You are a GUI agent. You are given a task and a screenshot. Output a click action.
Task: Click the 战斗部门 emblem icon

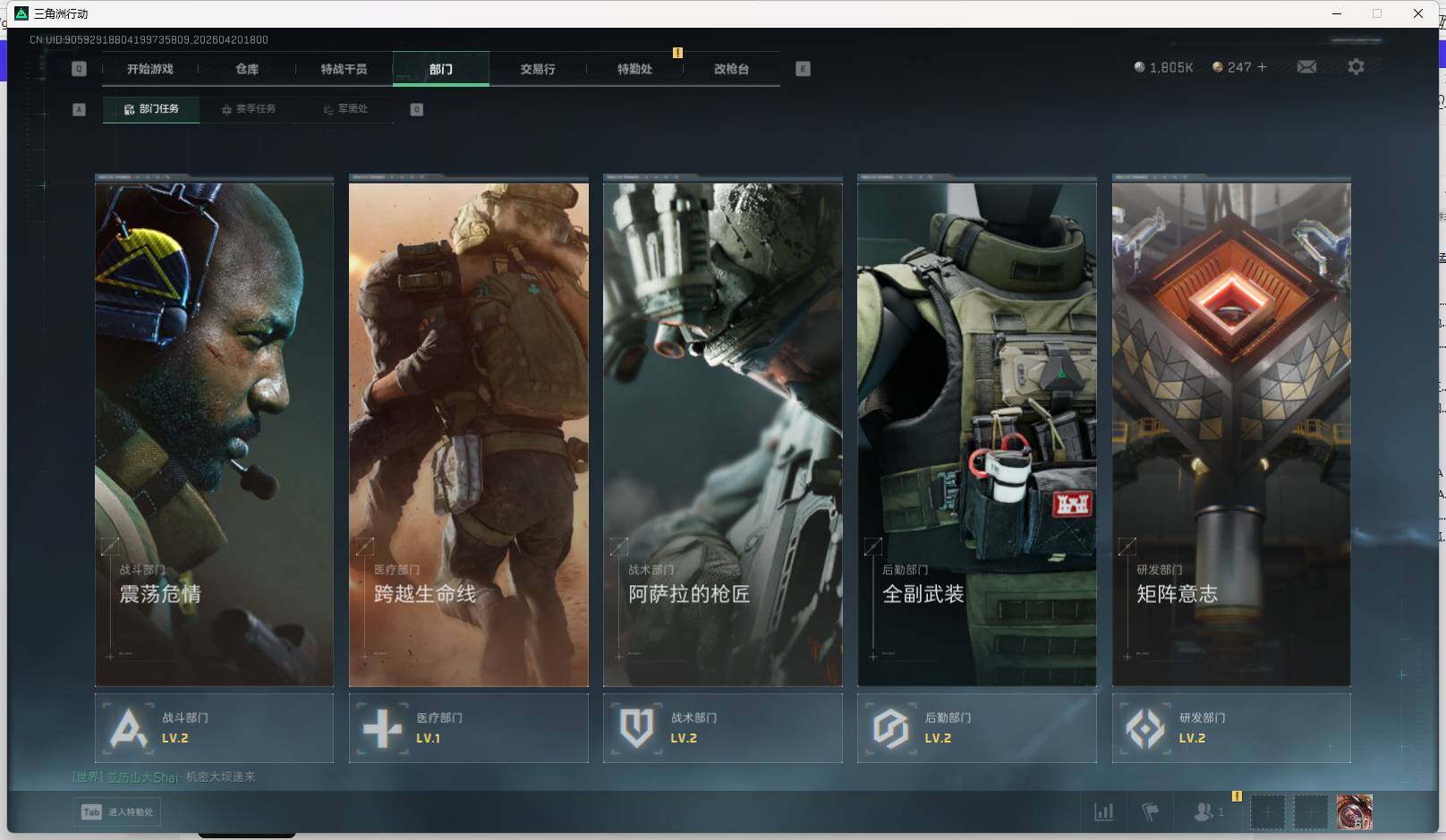(128, 728)
